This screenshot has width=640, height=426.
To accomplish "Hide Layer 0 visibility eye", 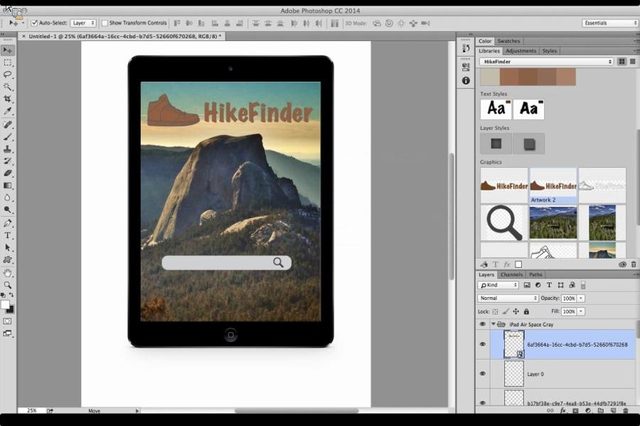I will coord(482,374).
